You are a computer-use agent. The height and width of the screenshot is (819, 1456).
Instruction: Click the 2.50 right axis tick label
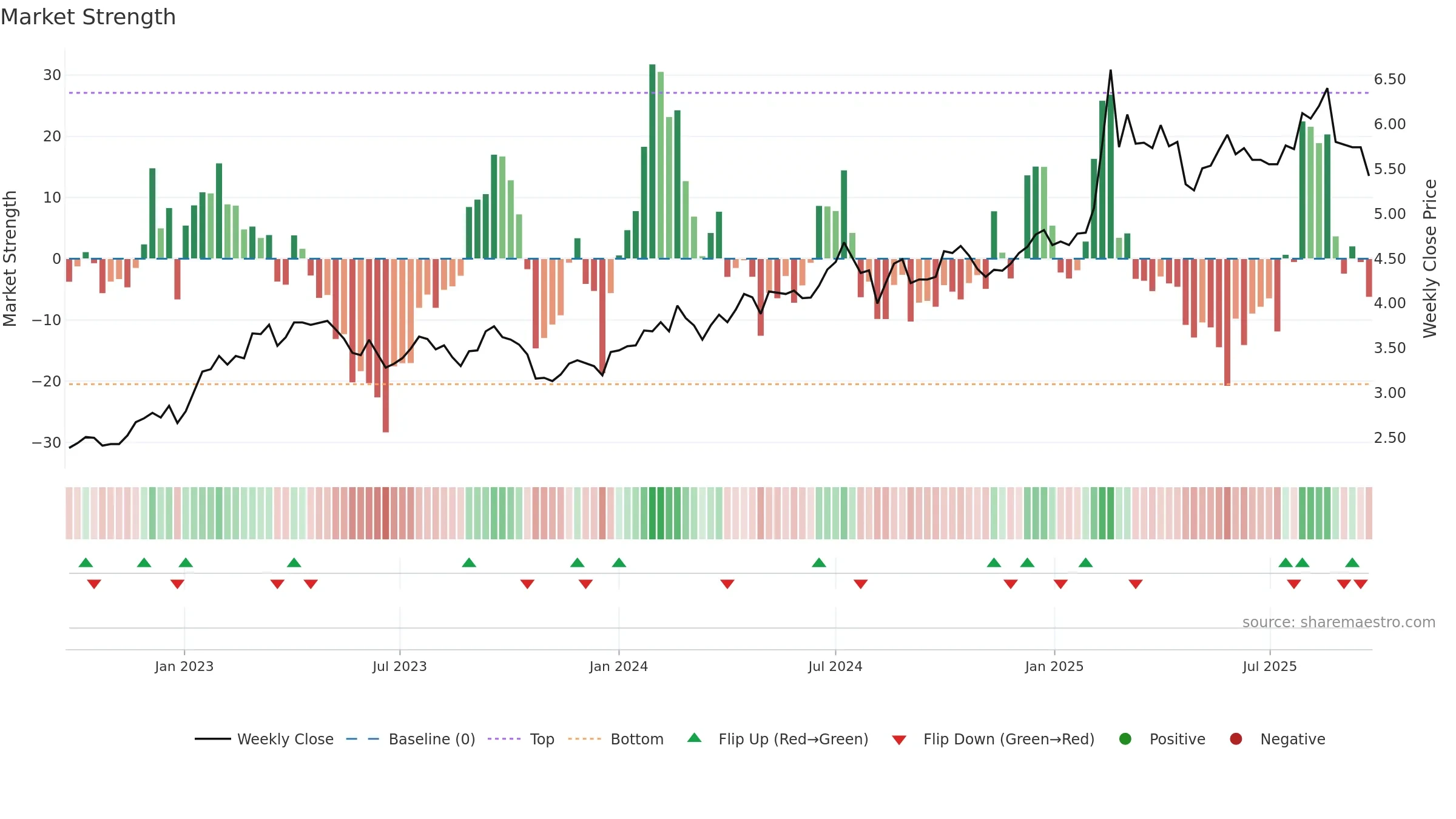pyautogui.click(x=1390, y=437)
